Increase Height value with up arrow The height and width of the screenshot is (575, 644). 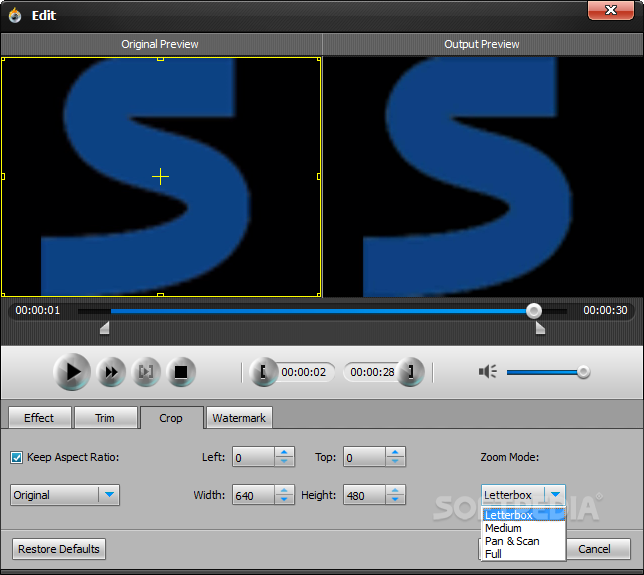395,490
